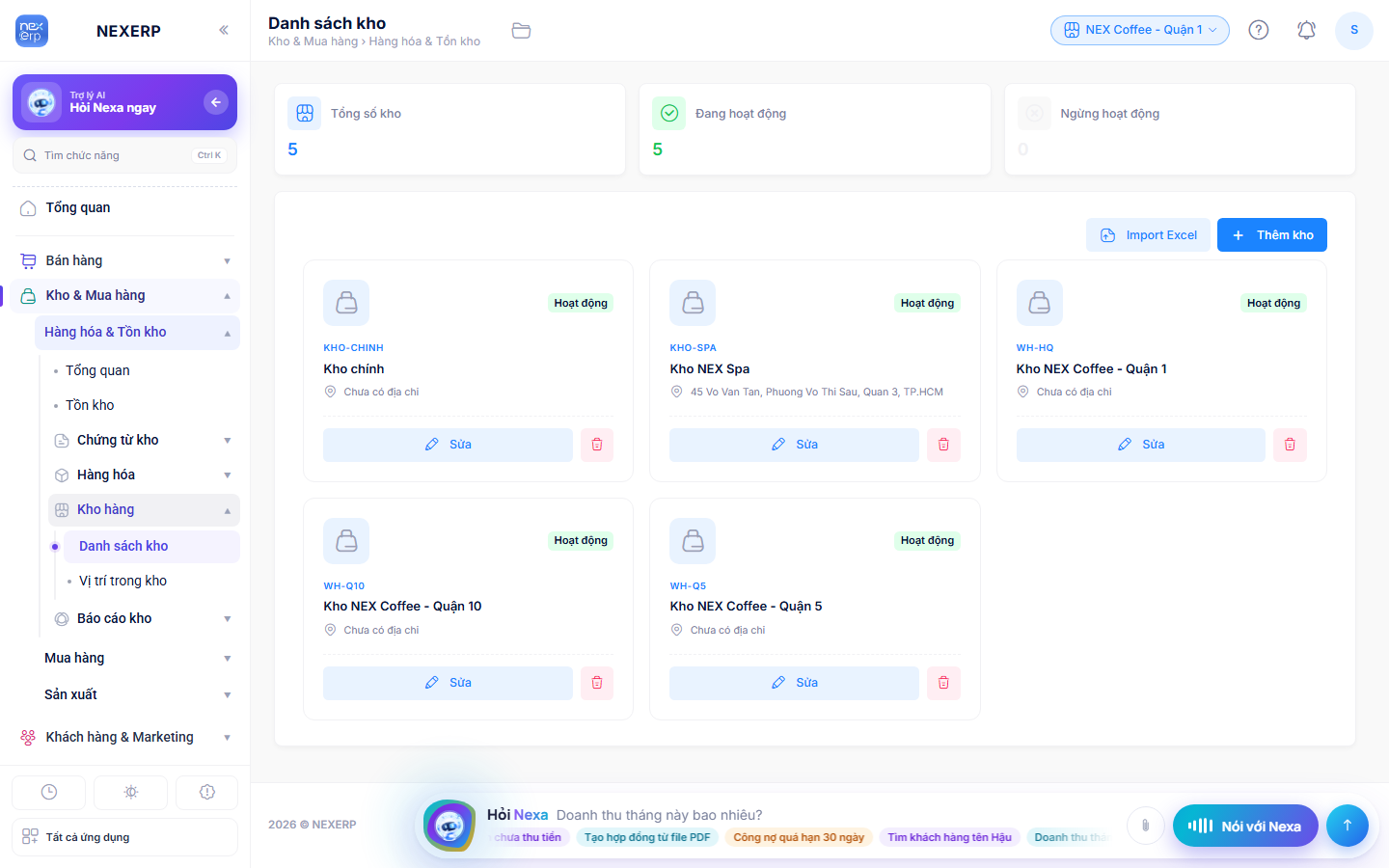Expand the Mua hàng menu
The width and height of the screenshot is (1389, 868).
click(x=138, y=658)
